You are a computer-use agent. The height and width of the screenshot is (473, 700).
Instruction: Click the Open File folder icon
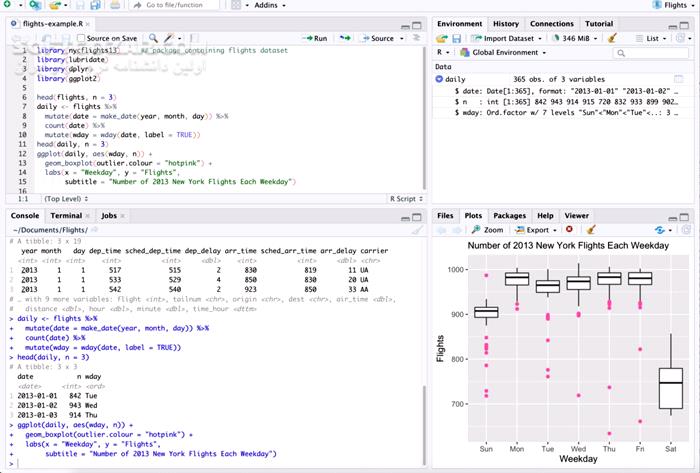[55, 5]
